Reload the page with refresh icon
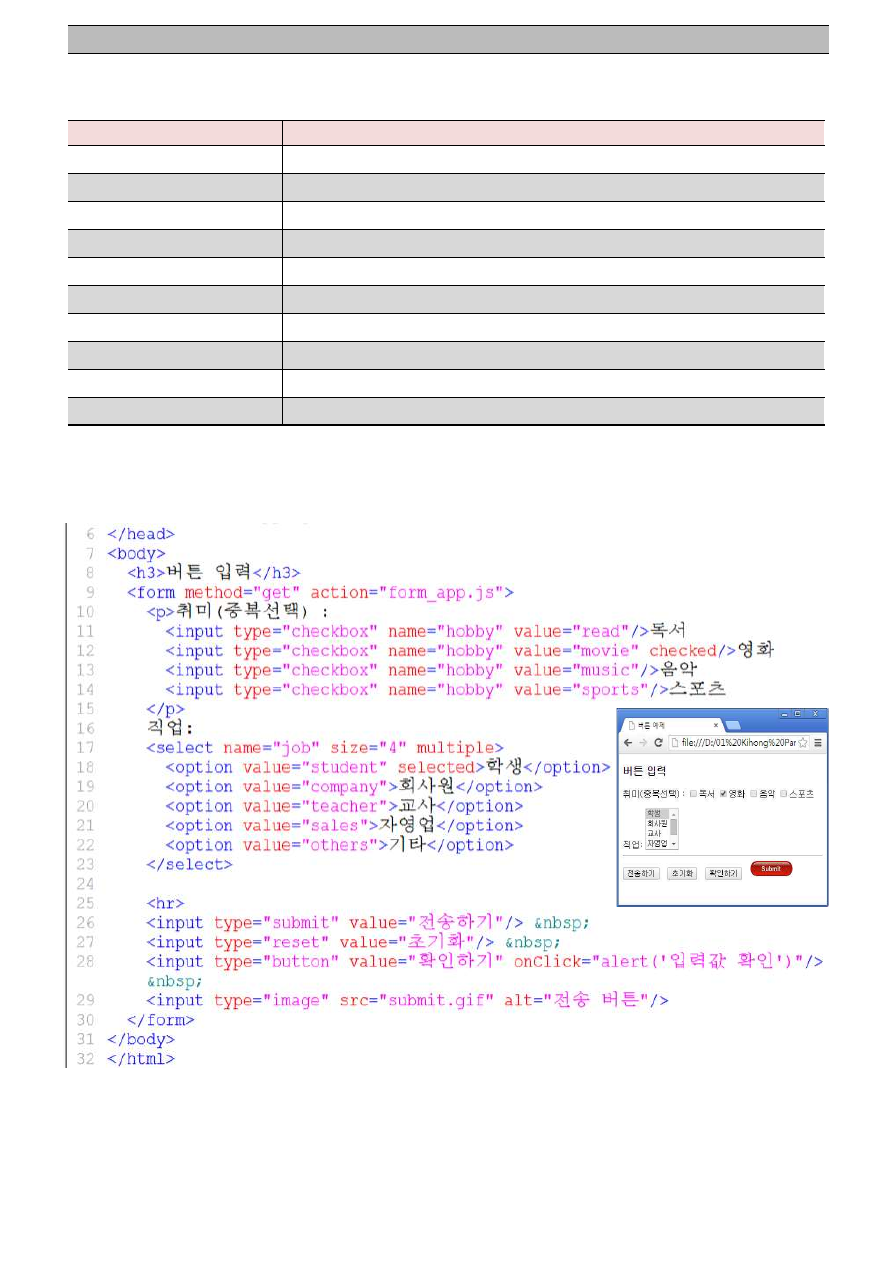Image resolution: width=893 pixels, height=1262 pixels. click(x=658, y=743)
